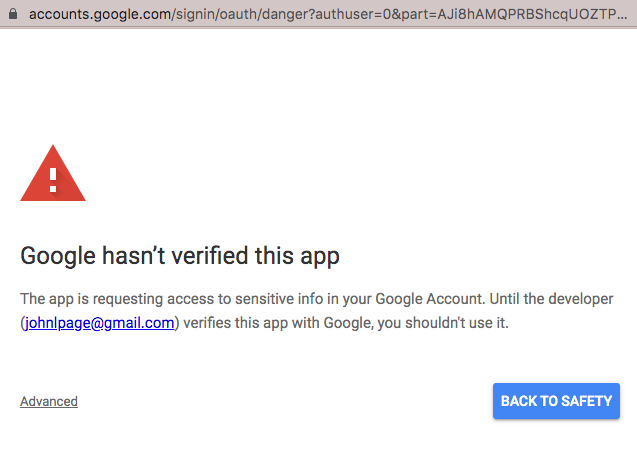Click the red warning triangle icon
The width and height of the screenshot is (637, 454).
[53, 173]
